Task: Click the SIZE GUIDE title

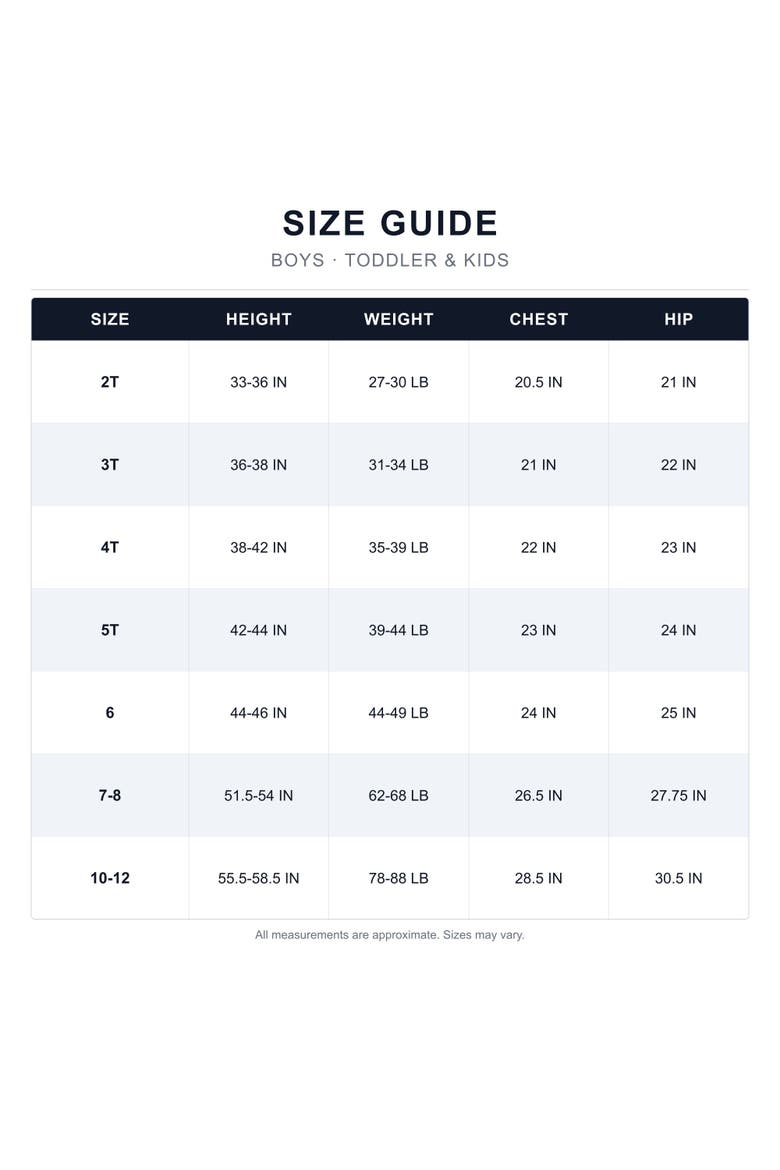Action: click(390, 223)
